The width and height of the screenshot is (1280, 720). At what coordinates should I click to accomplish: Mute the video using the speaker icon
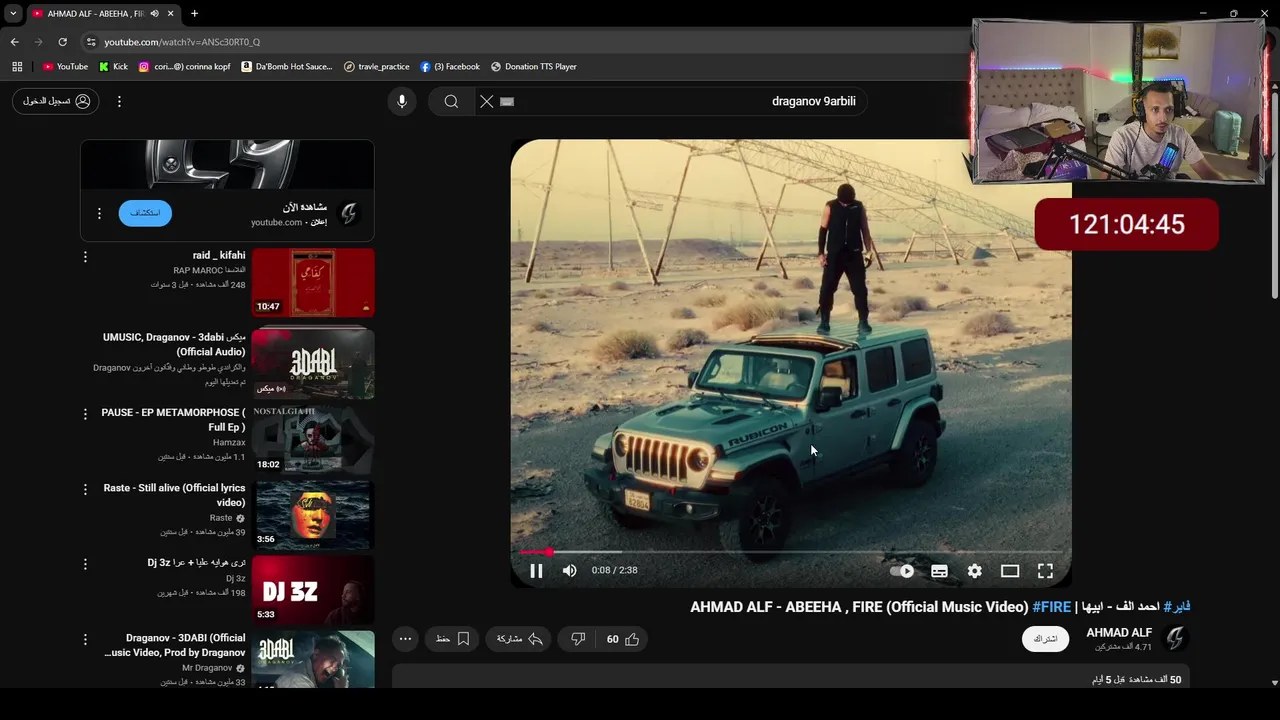pyautogui.click(x=570, y=571)
